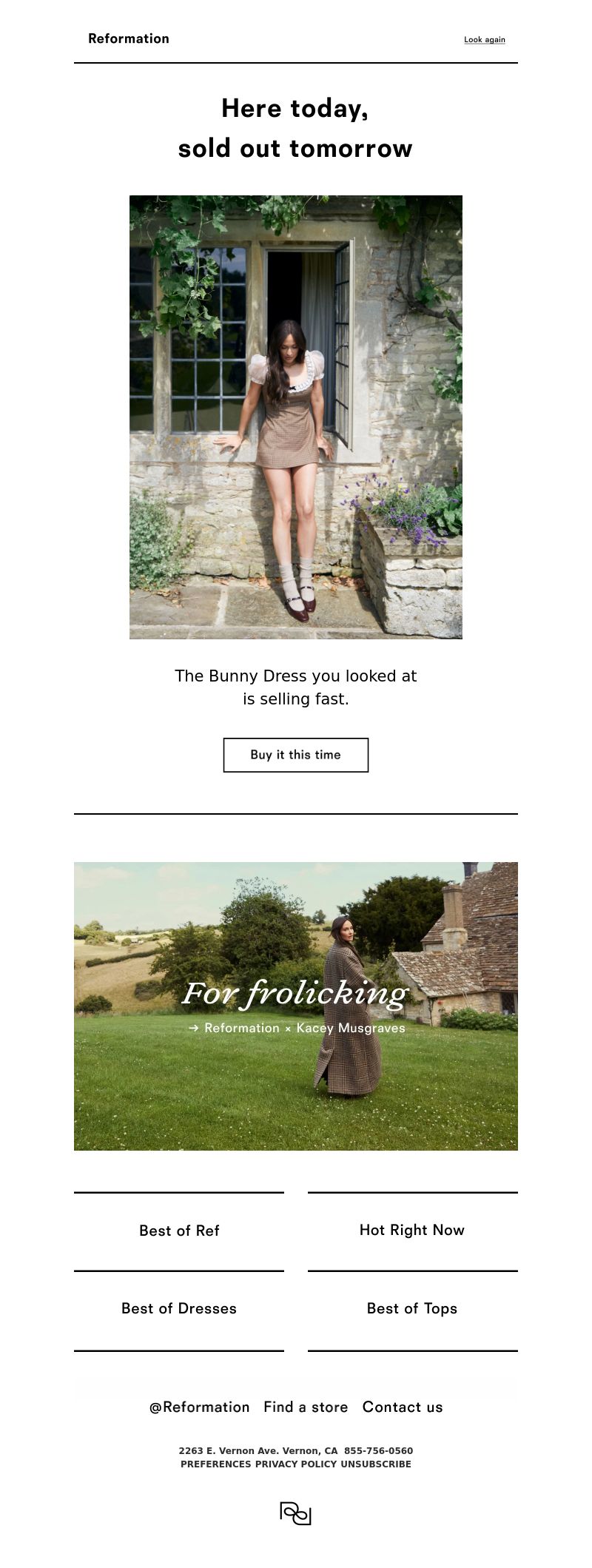Click the Reformation logo text
Viewport: 592px width, 1568px height.
tap(129, 38)
